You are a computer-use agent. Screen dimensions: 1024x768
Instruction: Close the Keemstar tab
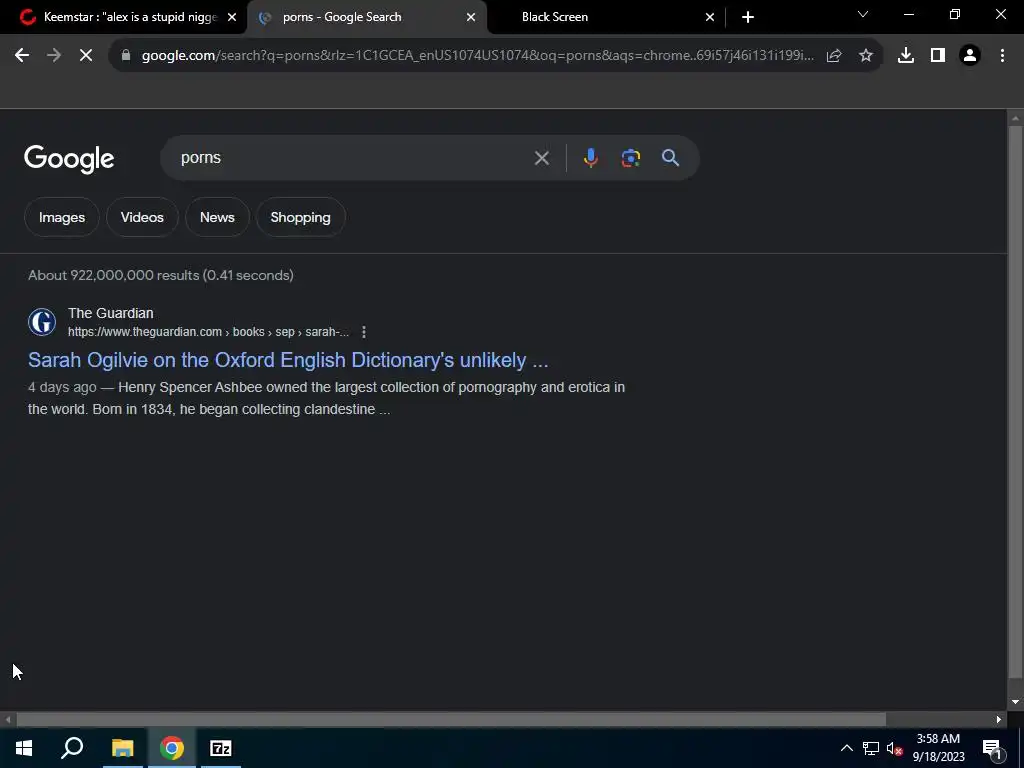[x=232, y=17]
